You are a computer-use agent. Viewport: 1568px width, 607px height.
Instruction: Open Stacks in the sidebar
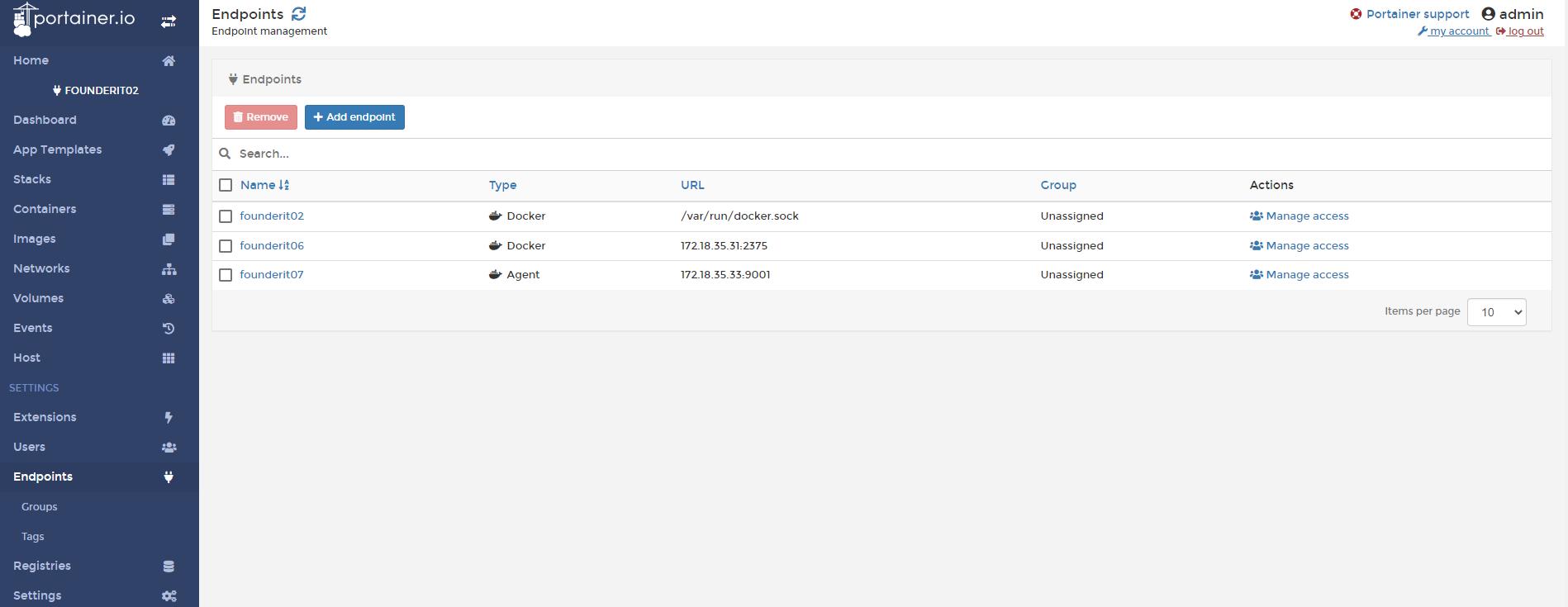(x=32, y=180)
